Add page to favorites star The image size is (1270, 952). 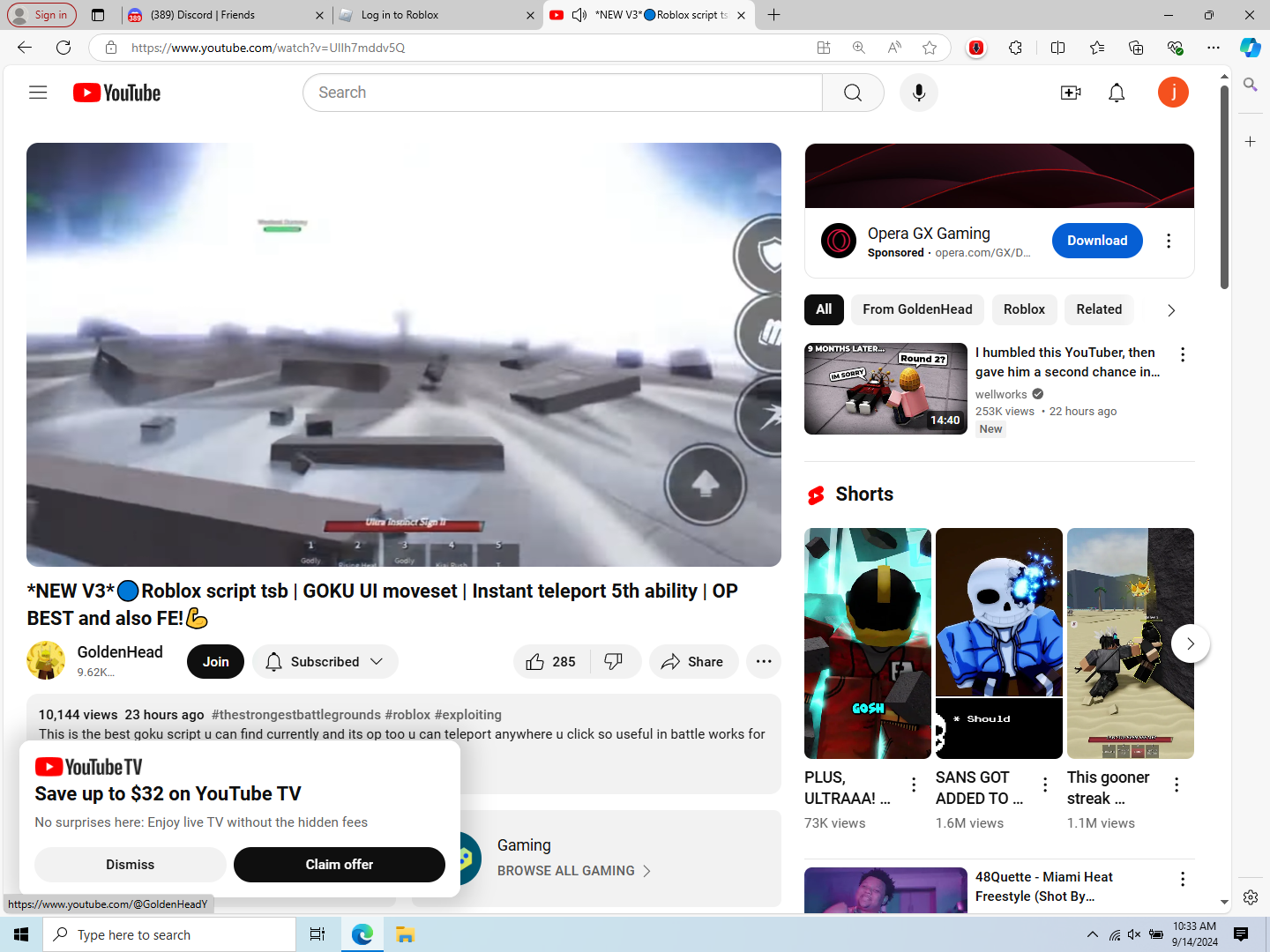click(x=930, y=48)
